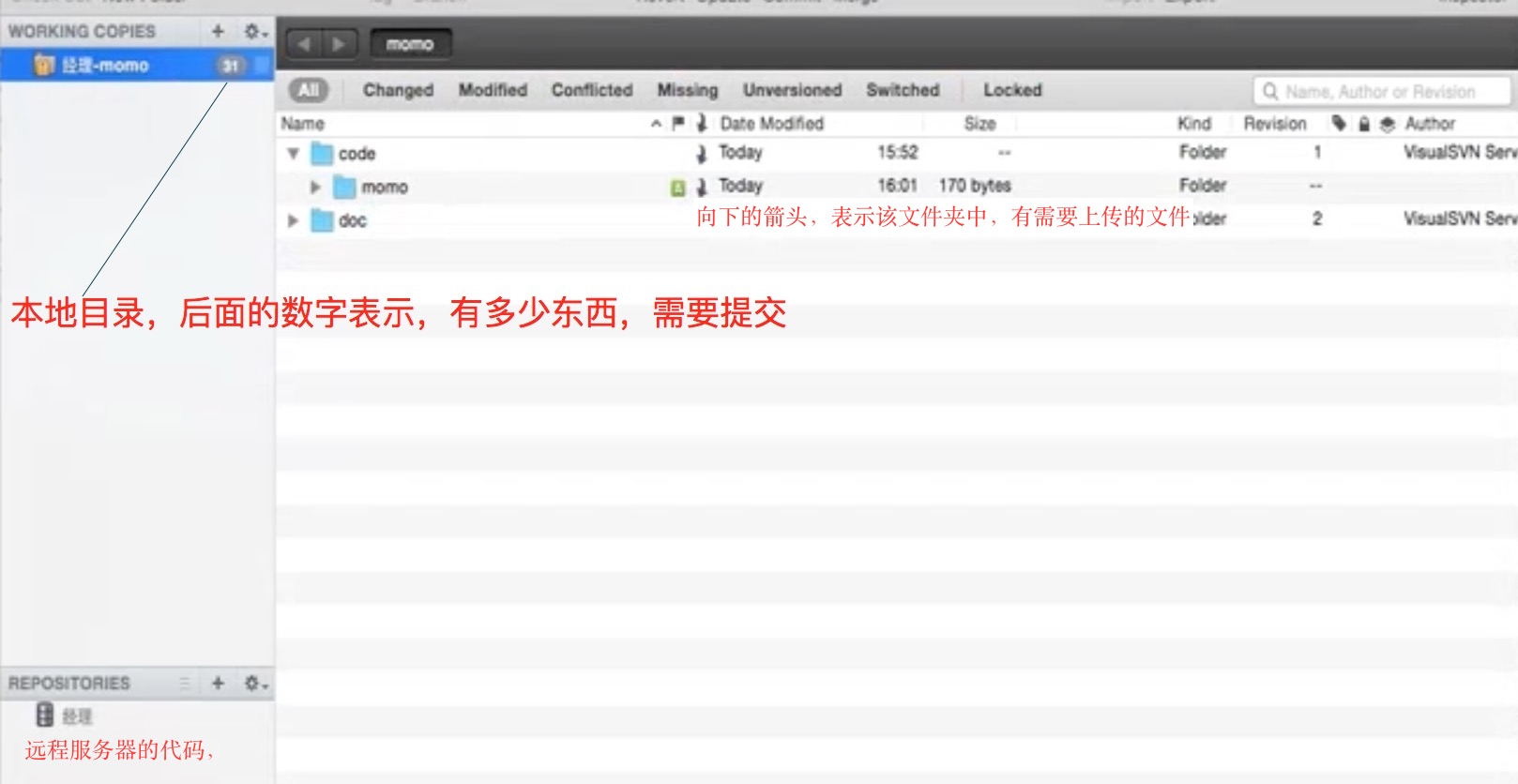
Task: Sort by Size column header
Action: coord(979,124)
